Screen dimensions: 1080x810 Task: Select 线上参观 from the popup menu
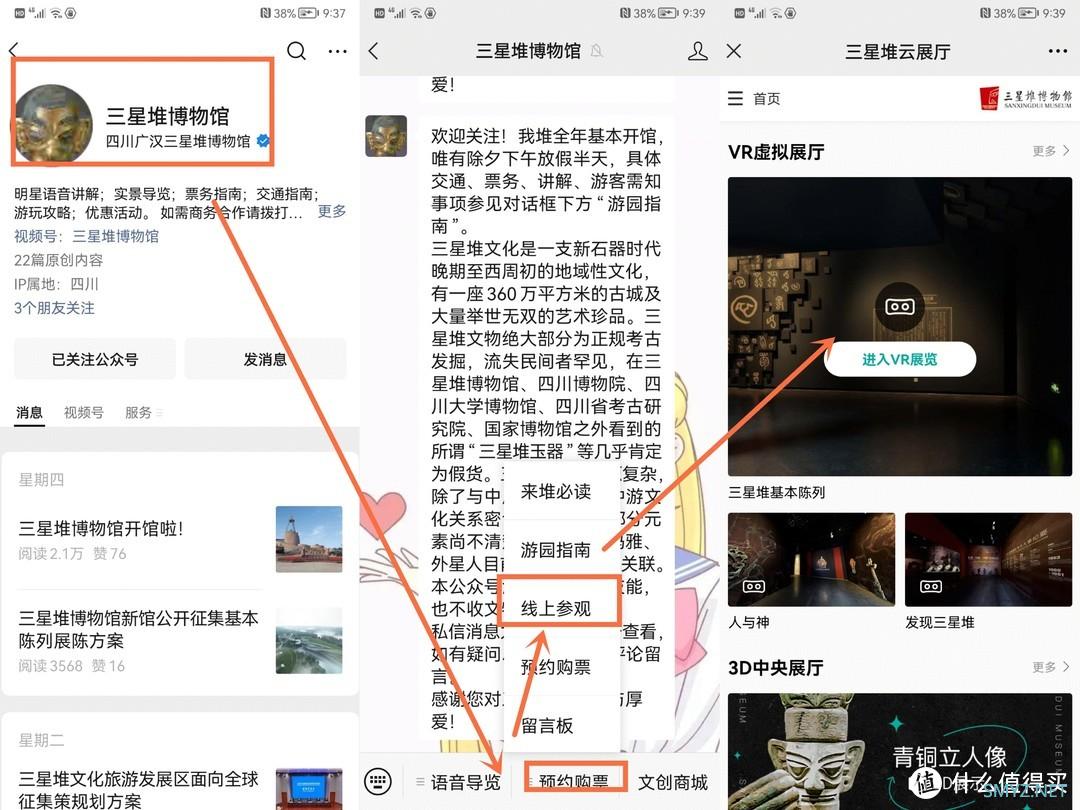tap(556, 608)
